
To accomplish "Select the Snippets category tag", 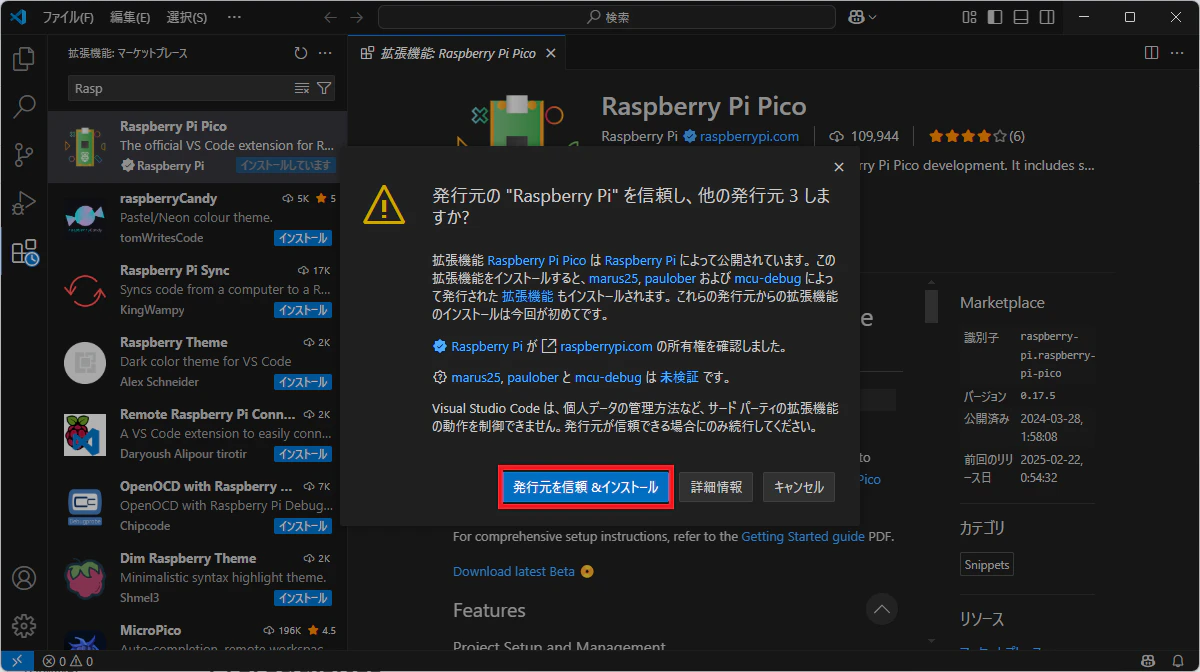I will coord(987,564).
